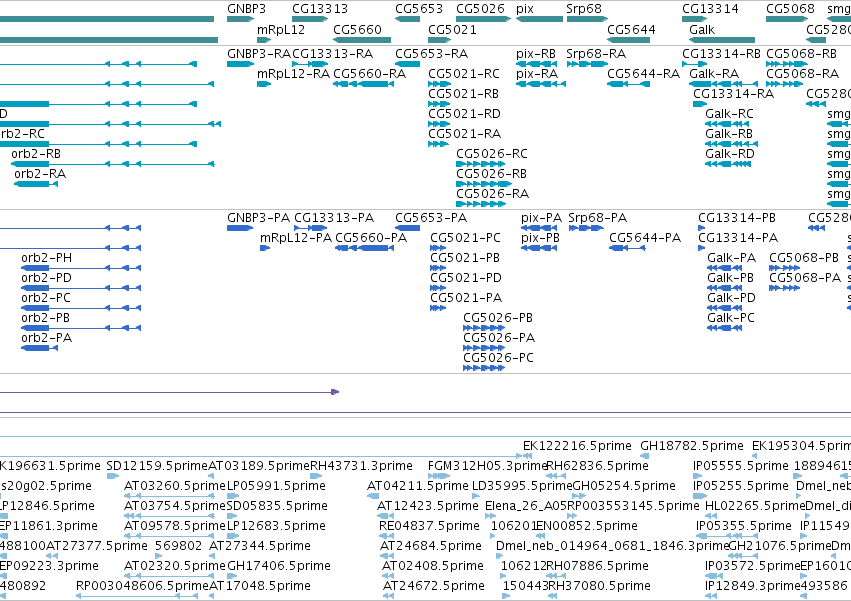Click the CG5026-RB transcript label
This screenshot has height=601, width=851.
pos(491,174)
